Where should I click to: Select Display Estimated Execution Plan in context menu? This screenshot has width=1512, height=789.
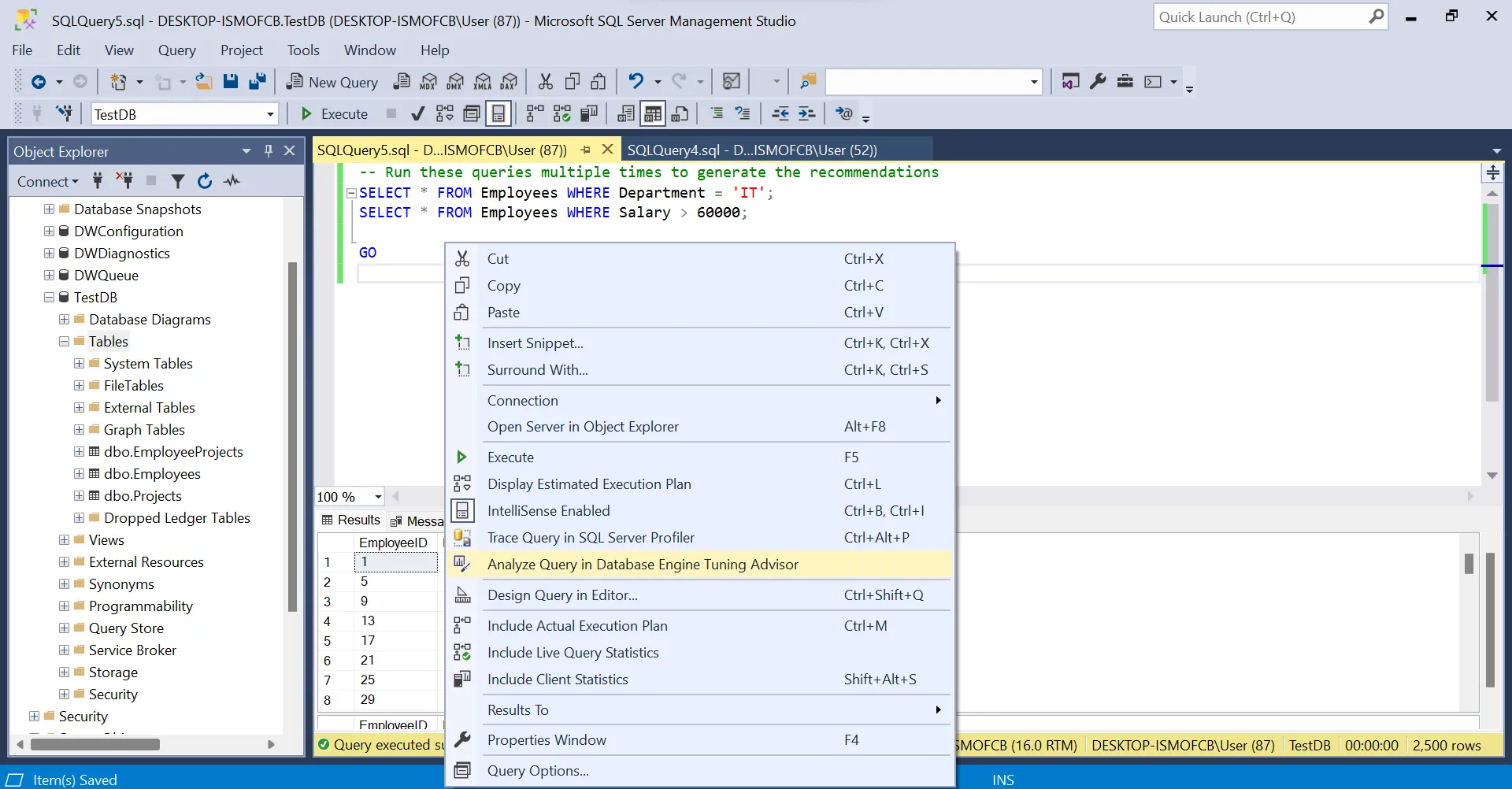tap(699, 484)
